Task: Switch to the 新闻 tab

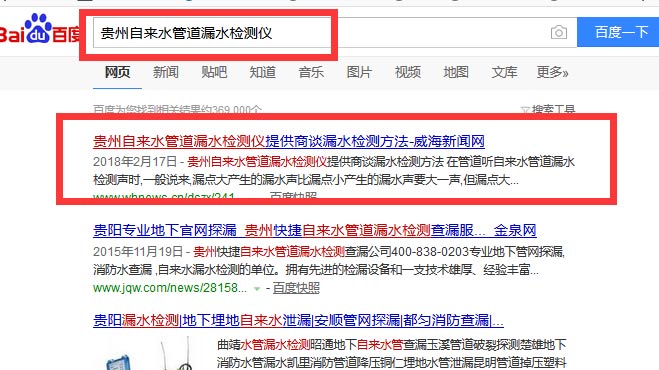Action: tap(166, 72)
